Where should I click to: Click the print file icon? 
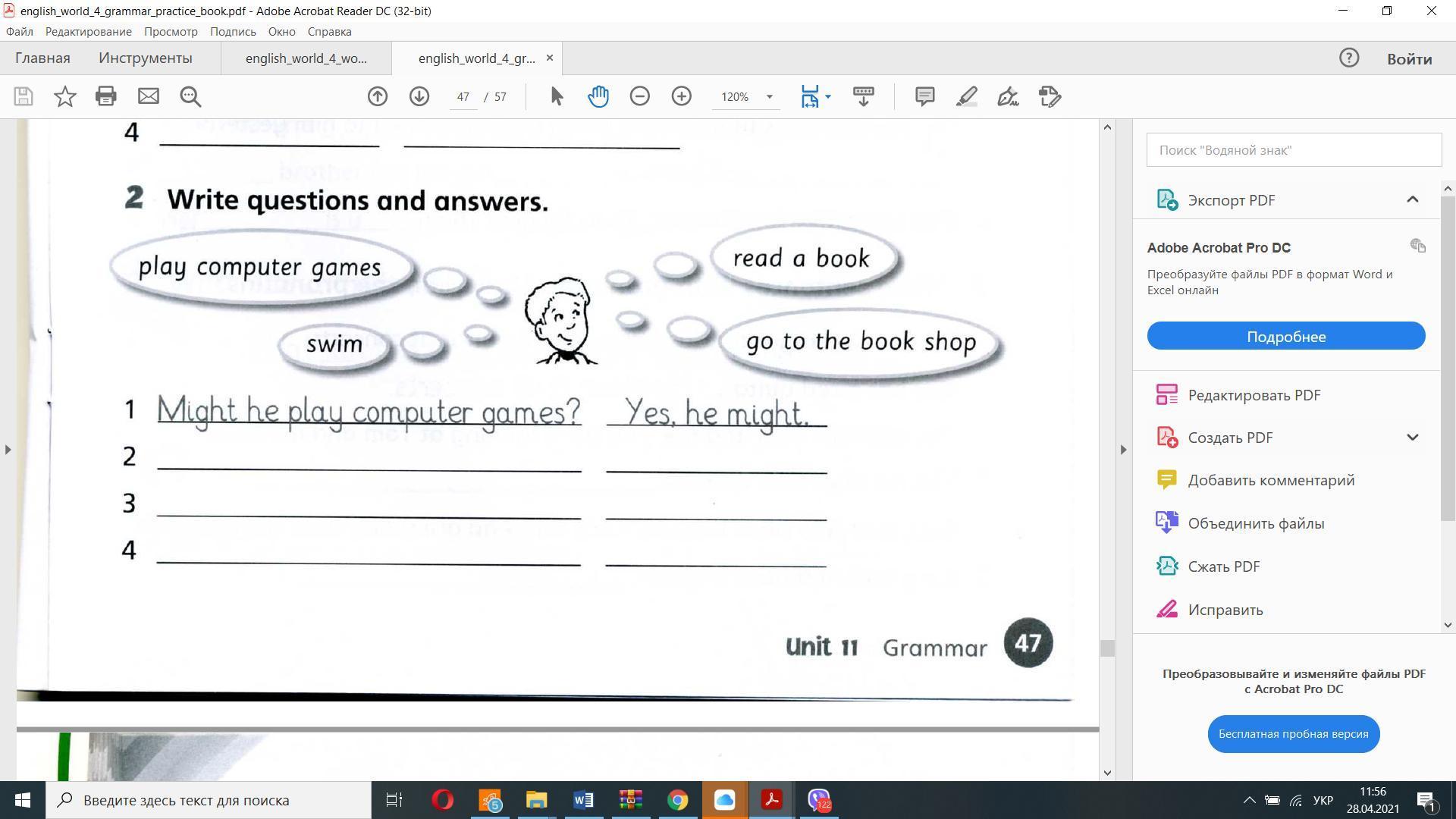click(x=106, y=96)
